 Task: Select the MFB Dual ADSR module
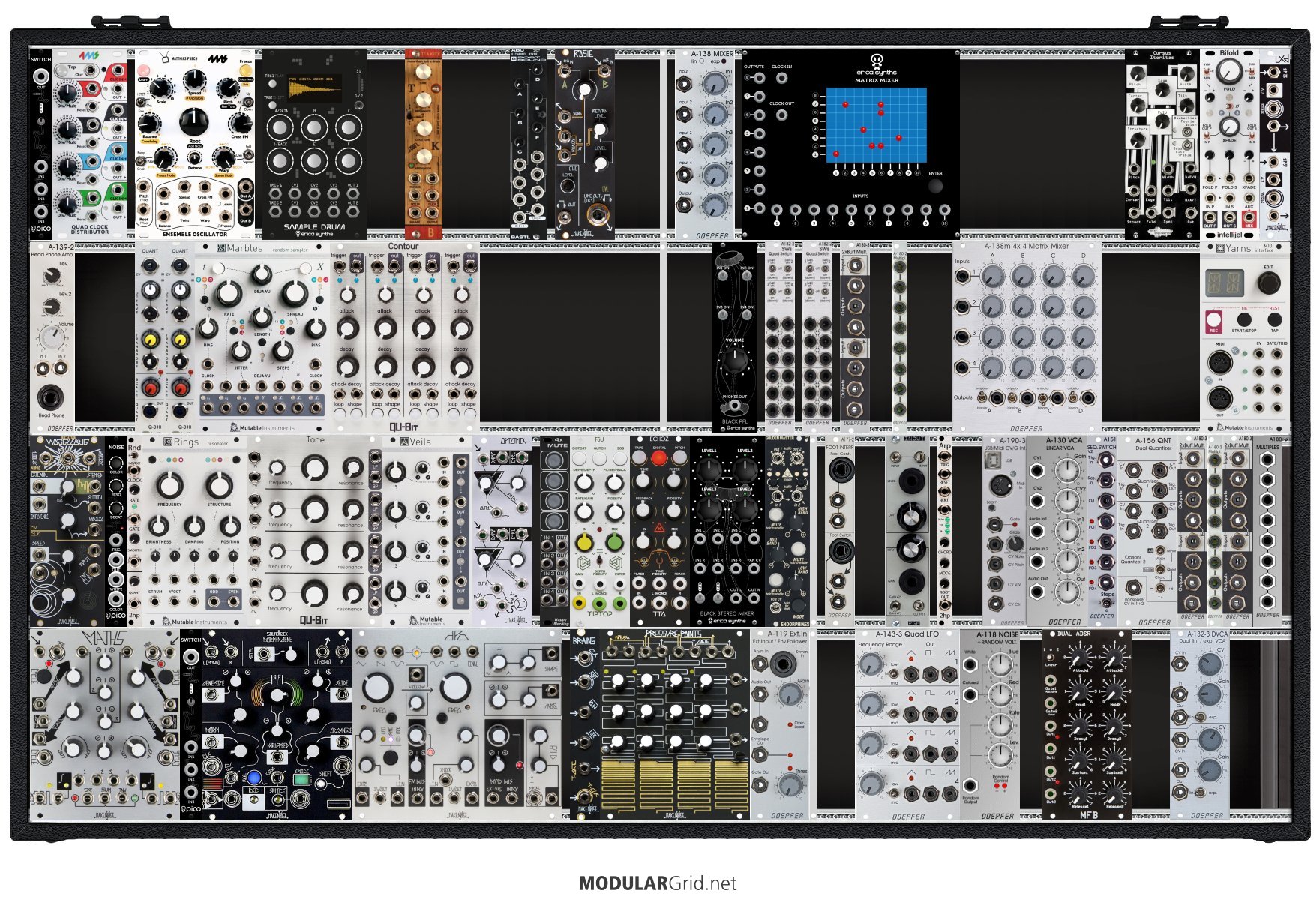(1087, 725)
